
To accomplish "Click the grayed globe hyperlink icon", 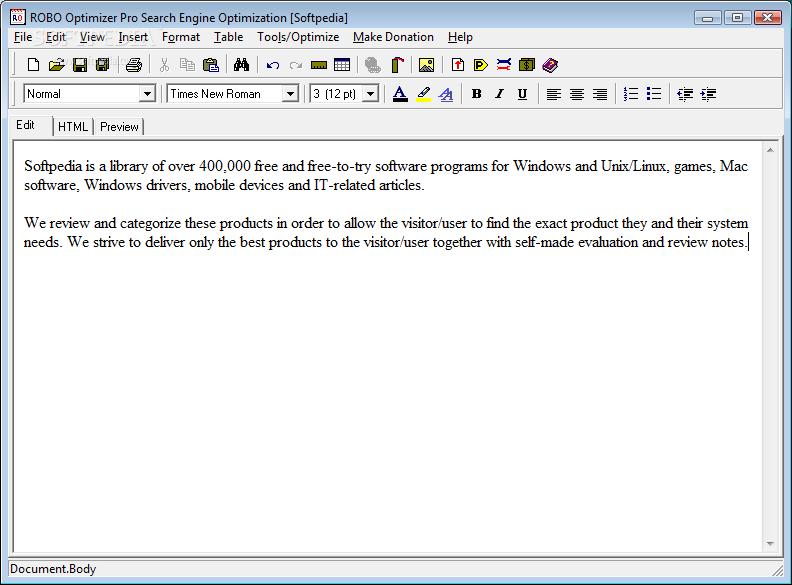I will tap(373, 65).
